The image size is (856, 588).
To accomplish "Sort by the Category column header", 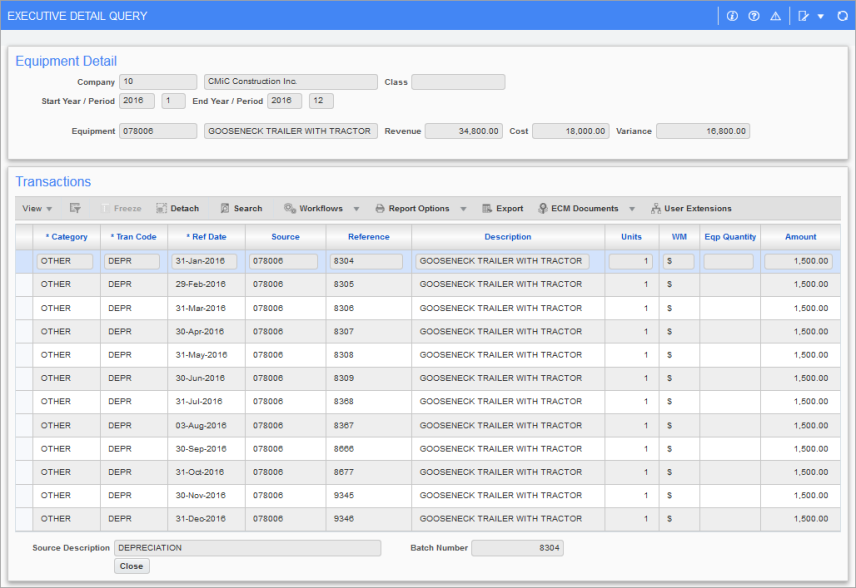I will tap(67, 237).
